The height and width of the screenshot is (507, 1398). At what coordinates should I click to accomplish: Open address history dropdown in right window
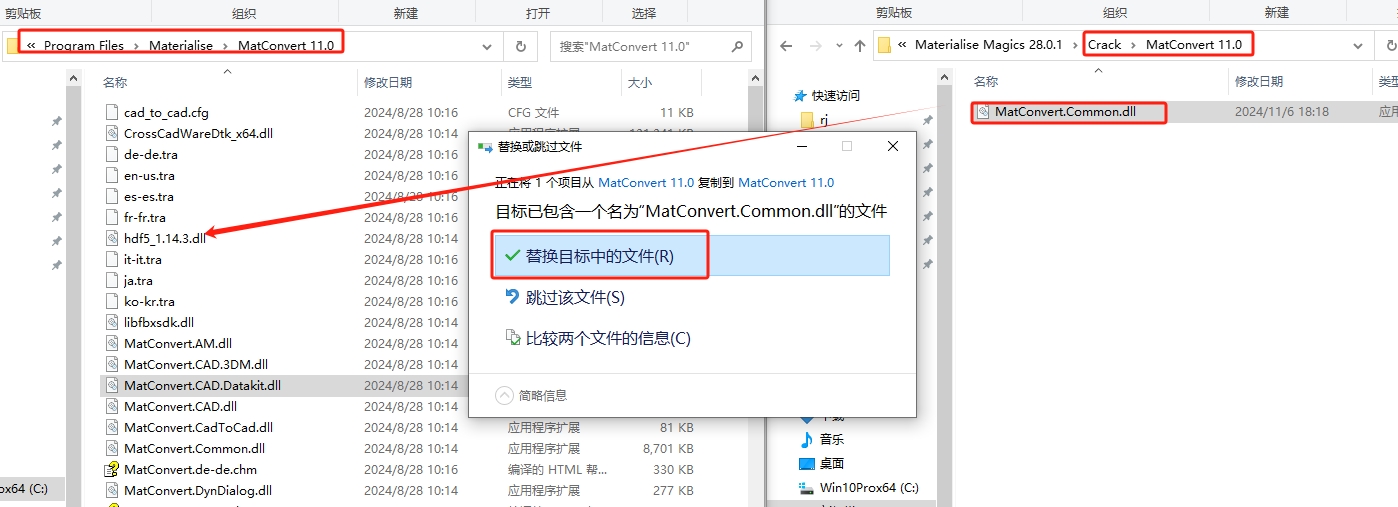tap(1357, 46)
